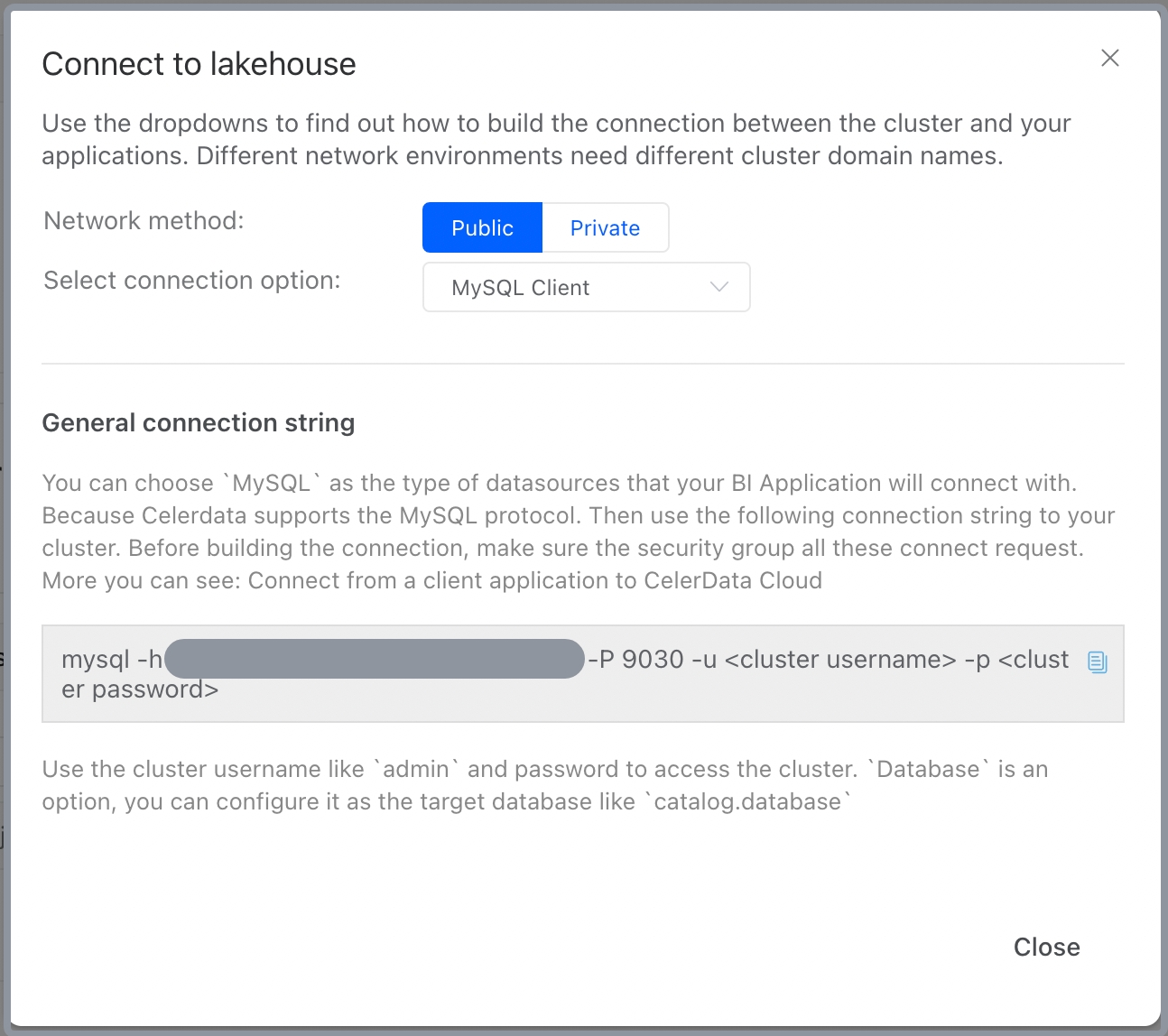Screen dimensions: 1168x1036
Task: Click the chevron arrow in connection dropdown
Action: tap(718, 288)
